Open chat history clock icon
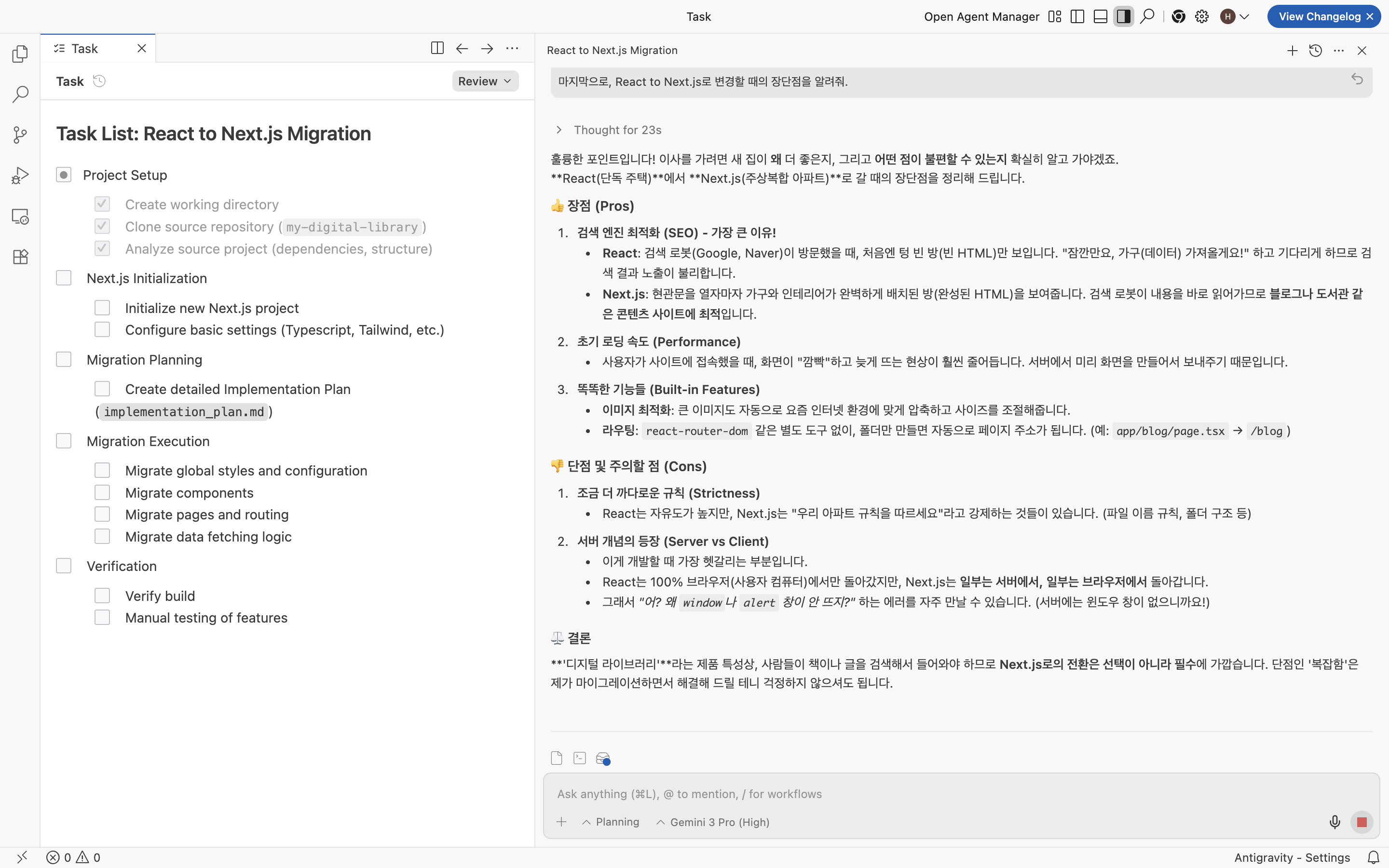Viewport: 1389px width, 868px height. click(1316, 51)
